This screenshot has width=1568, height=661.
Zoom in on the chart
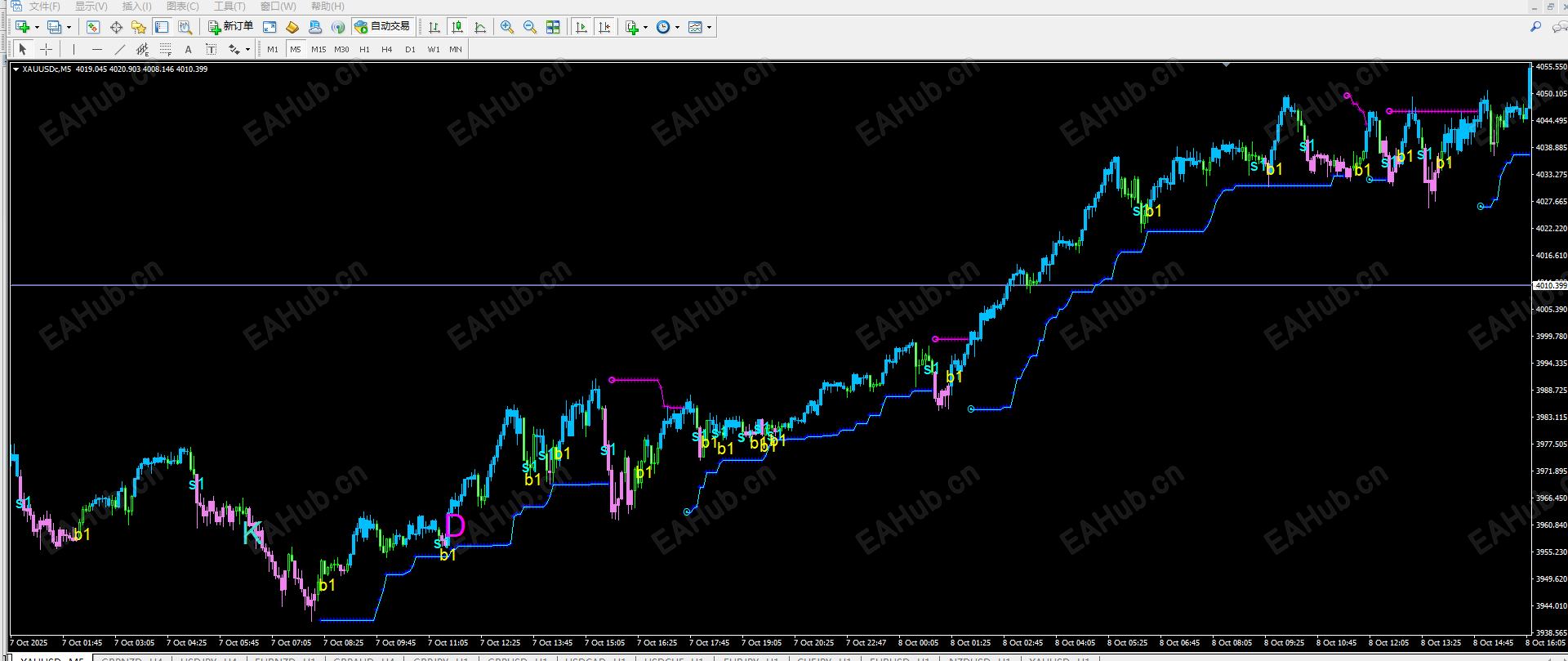[507, 27]
